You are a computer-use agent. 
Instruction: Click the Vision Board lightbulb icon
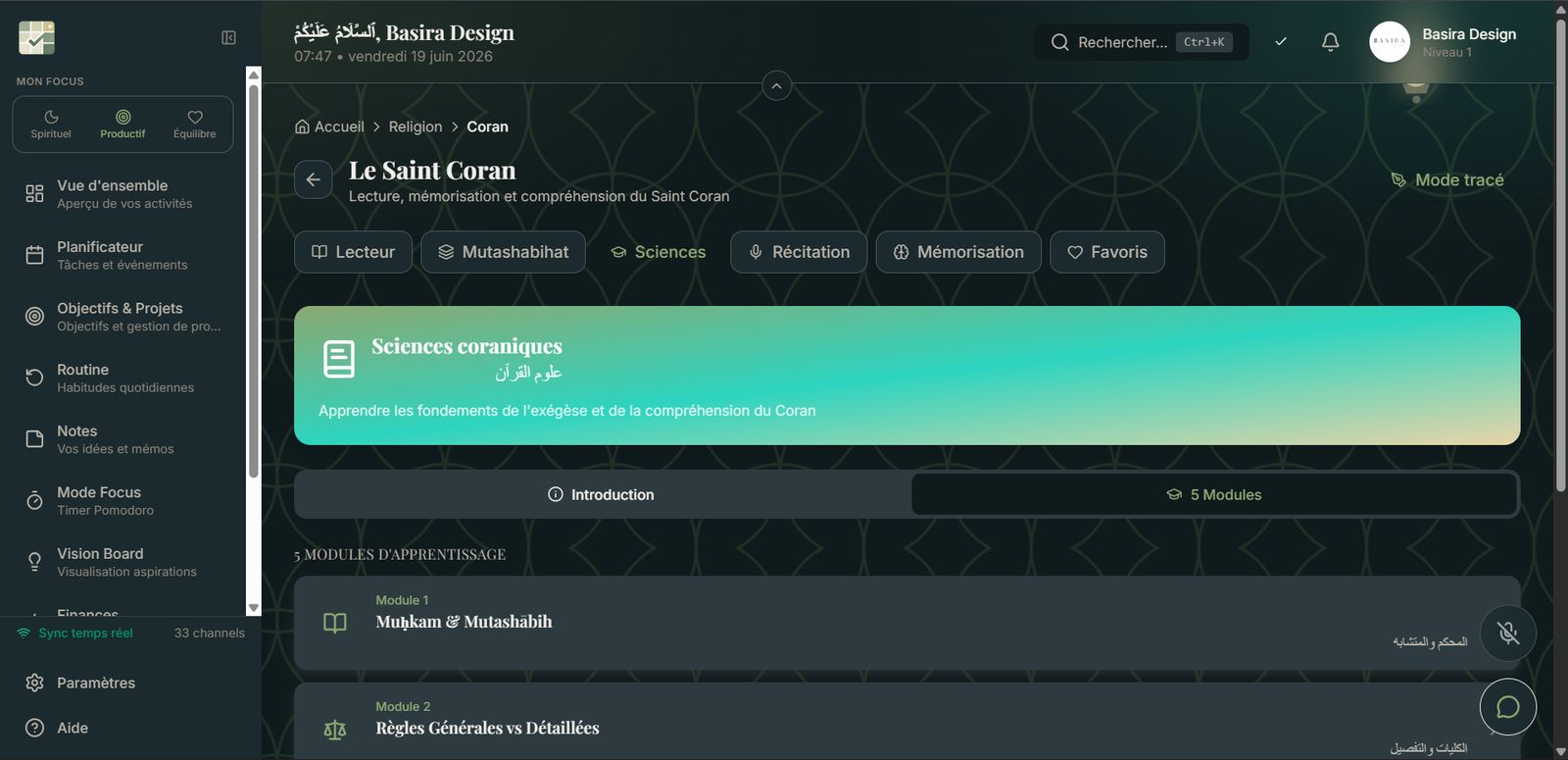(x=34, y=562)
